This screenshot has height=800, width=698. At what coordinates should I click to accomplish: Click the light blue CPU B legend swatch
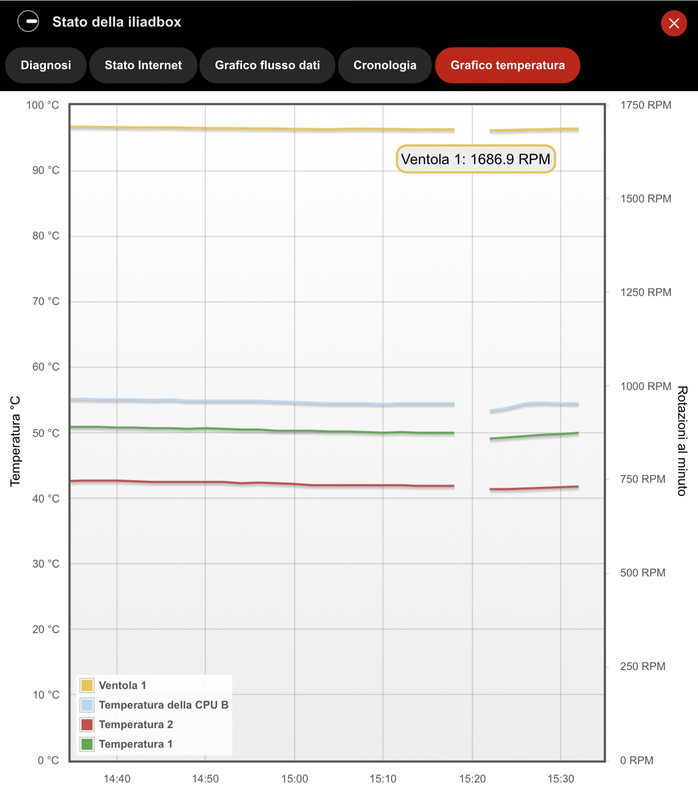coord(87,705)
